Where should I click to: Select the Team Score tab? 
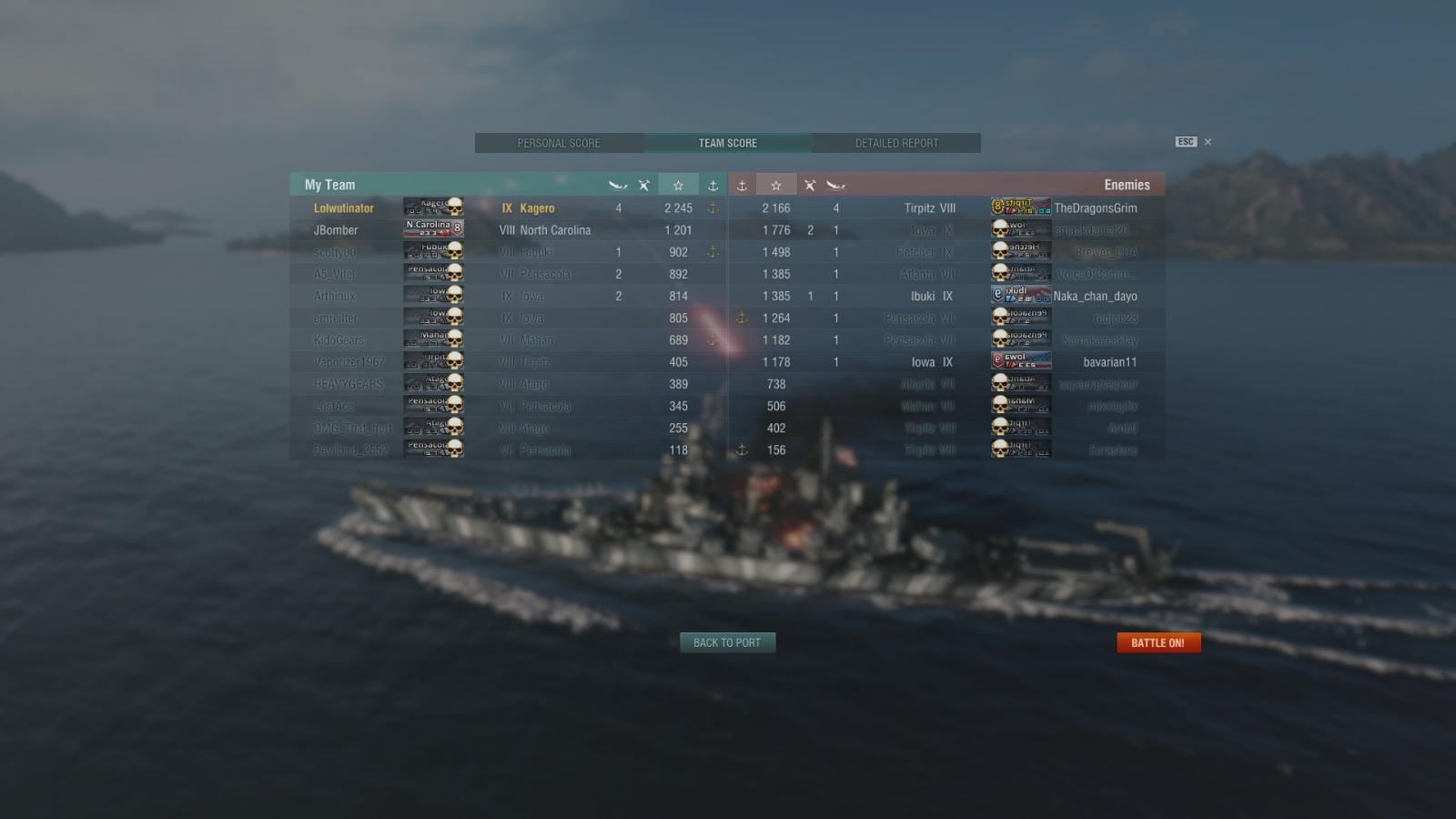point(728,143)
